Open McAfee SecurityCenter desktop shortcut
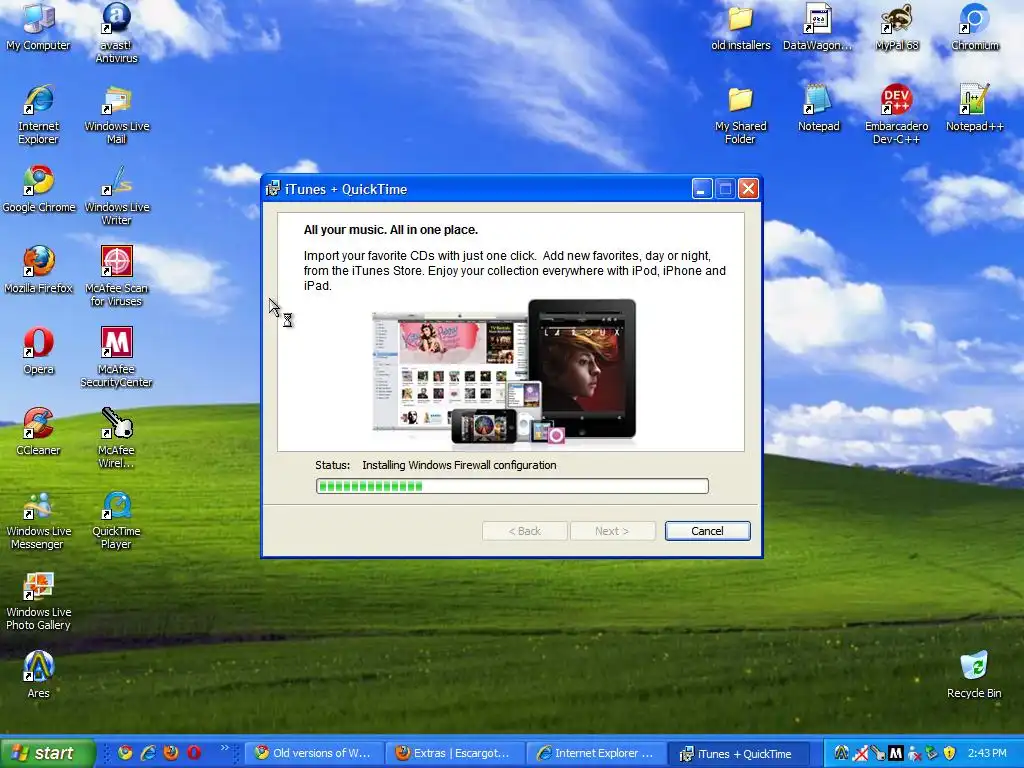Screen dimensions: 1024x768 click(x=116, y=357)
